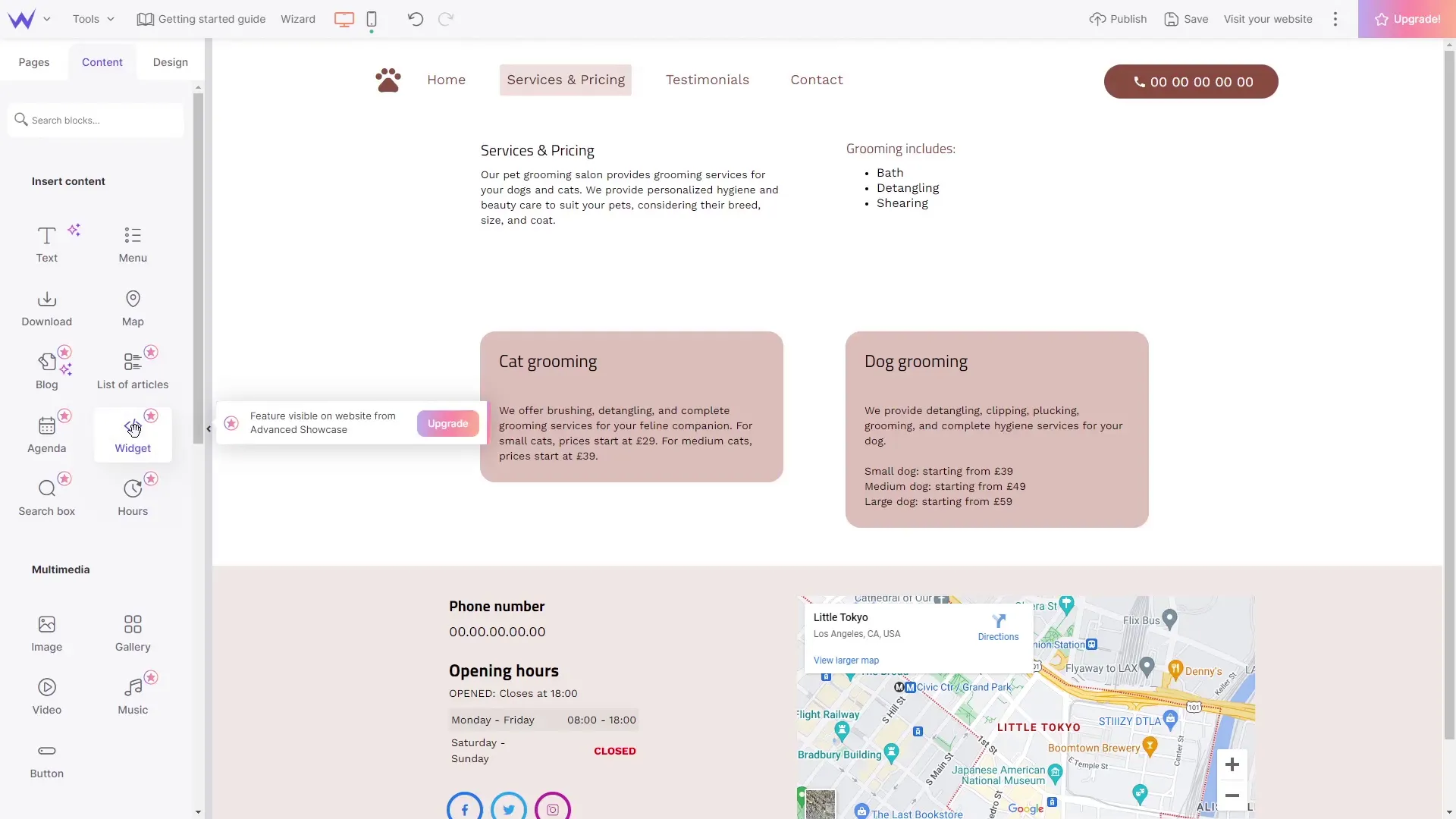Insert a Map block
The width and height of the screenshot is (1456, 819).
[133, 308]
